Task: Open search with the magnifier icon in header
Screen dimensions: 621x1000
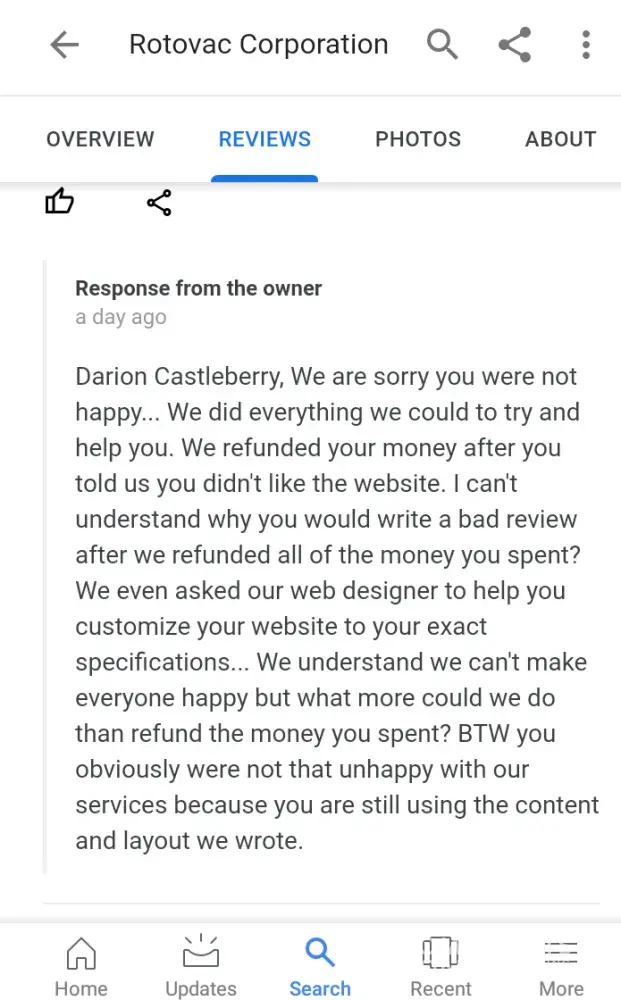Action: pos(442,45)
